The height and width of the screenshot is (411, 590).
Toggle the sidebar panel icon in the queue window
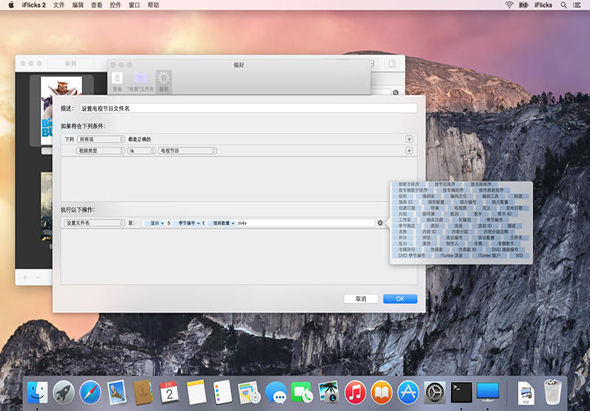click(392, 64)
